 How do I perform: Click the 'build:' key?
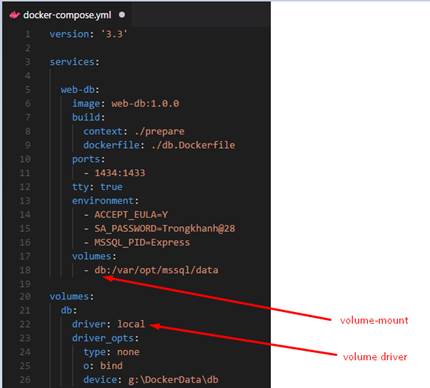(88, 117)
